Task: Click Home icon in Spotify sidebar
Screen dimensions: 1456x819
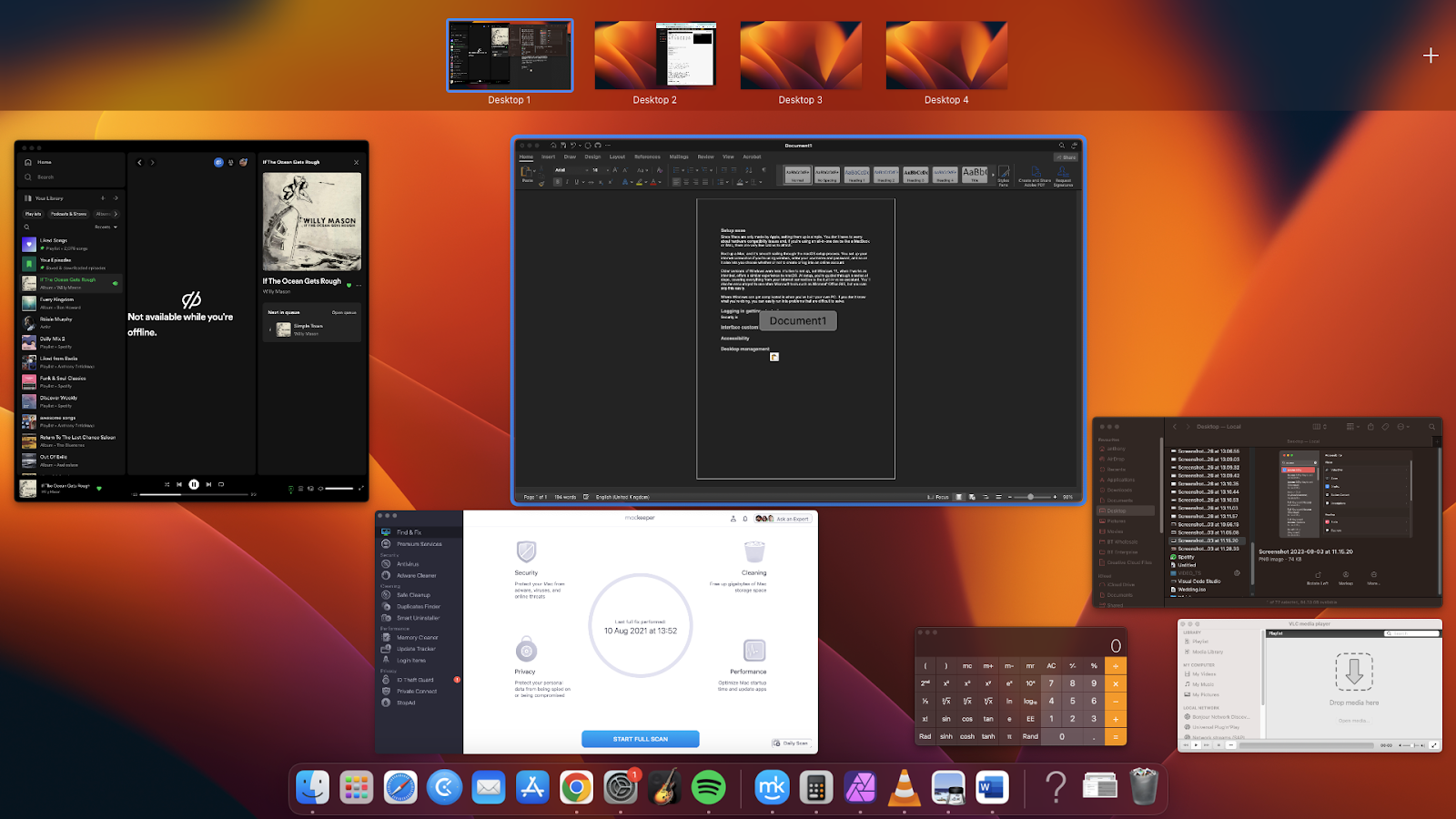Action: pyautogui.click(x=28, y=162)
